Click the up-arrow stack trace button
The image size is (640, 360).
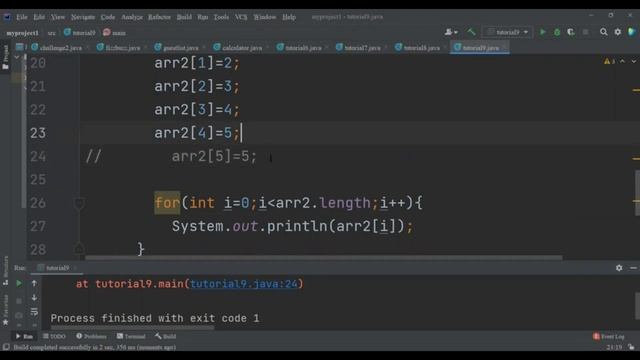point(34,283)
